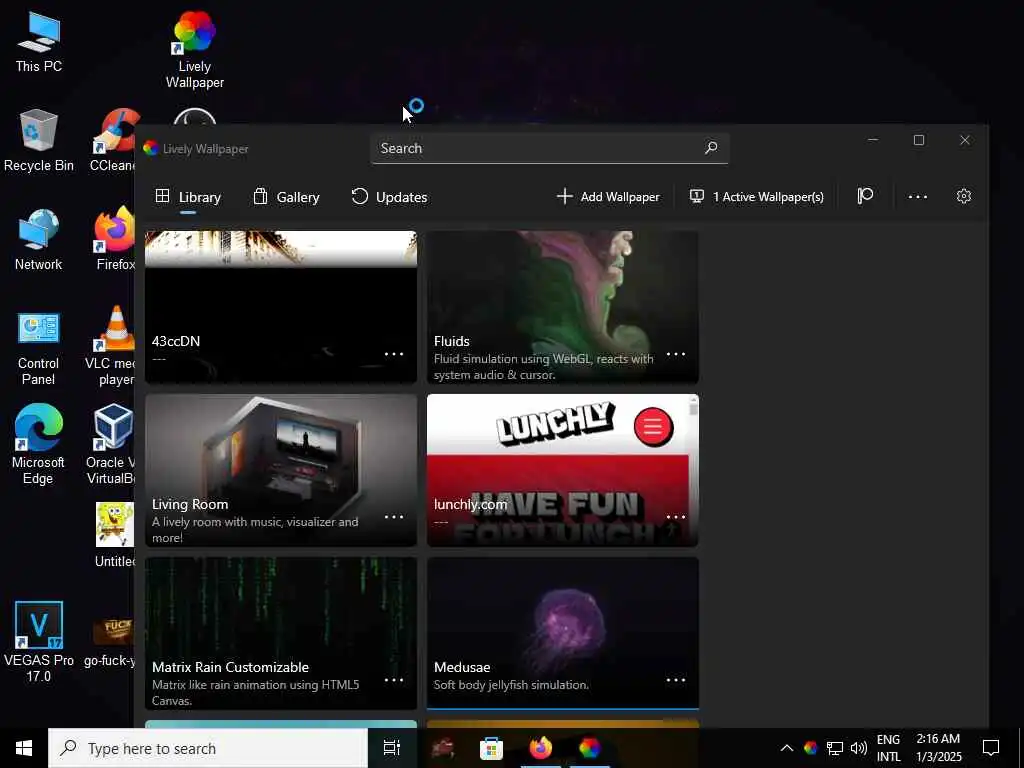Viewport: 1024px width, 768px height.
Task: Select the Microsoft Edge desktop shortcut
Action: pyautogui.click(x=39, y=445)
